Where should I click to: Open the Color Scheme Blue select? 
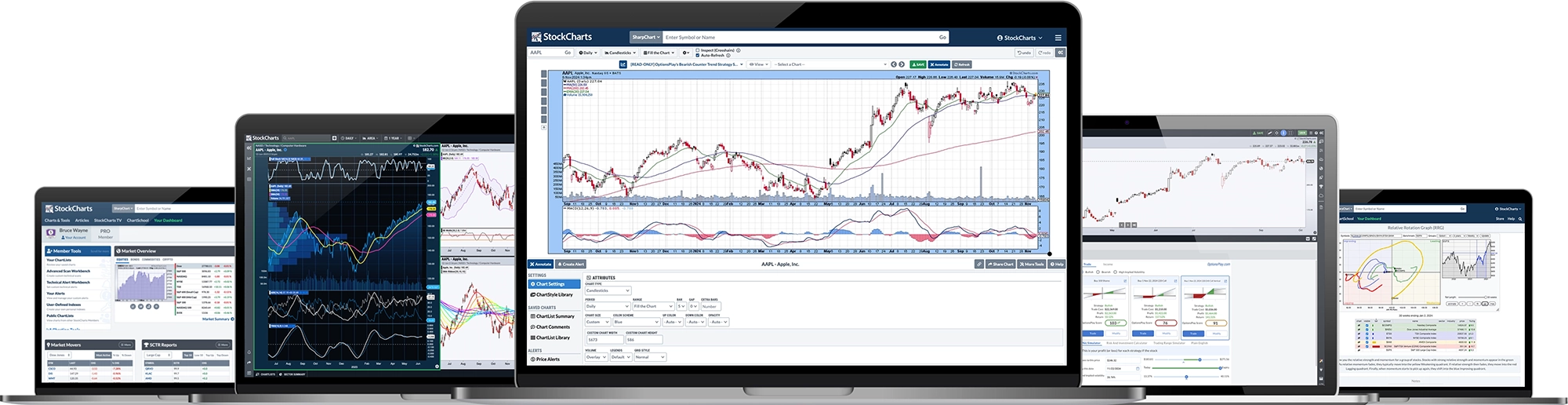(x=636, y=322)
